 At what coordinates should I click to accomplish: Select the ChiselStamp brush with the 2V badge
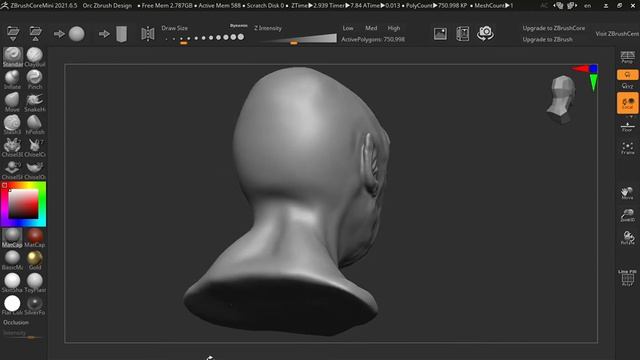pos(12,170)
